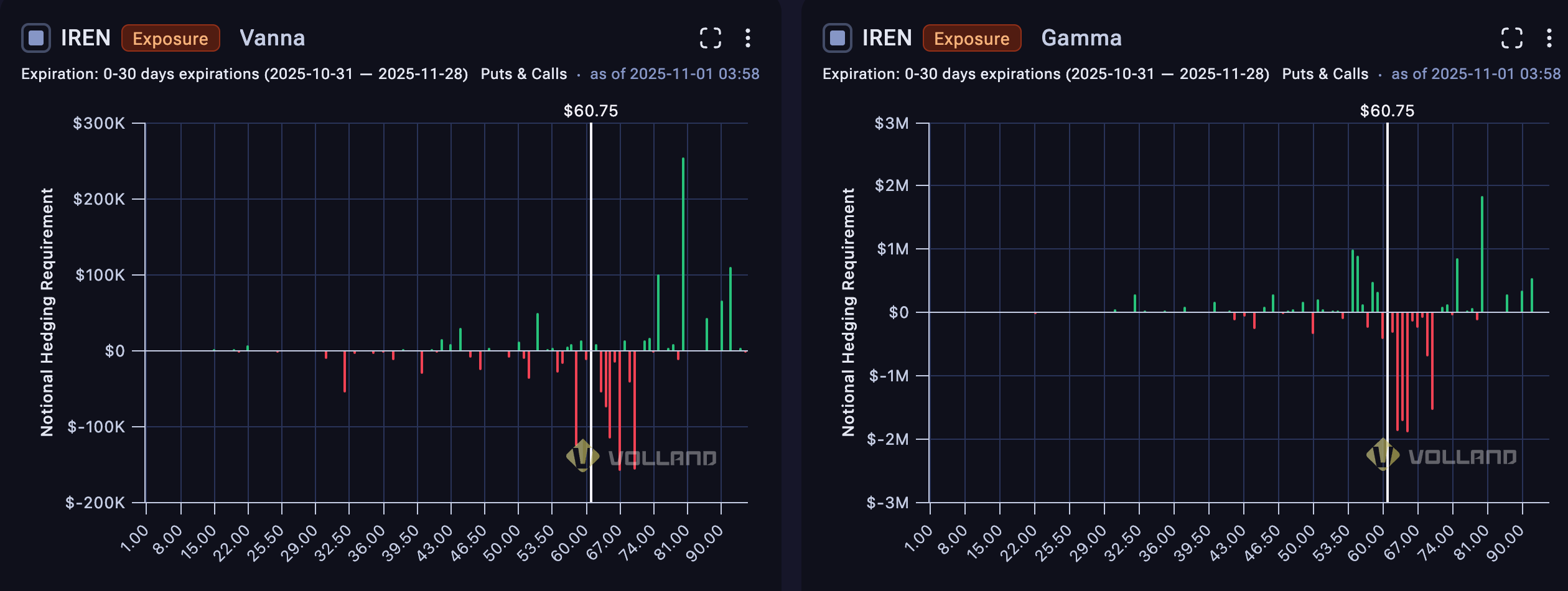
Task: Click the Gamma expiration range text
Action: click(1046, 74)
